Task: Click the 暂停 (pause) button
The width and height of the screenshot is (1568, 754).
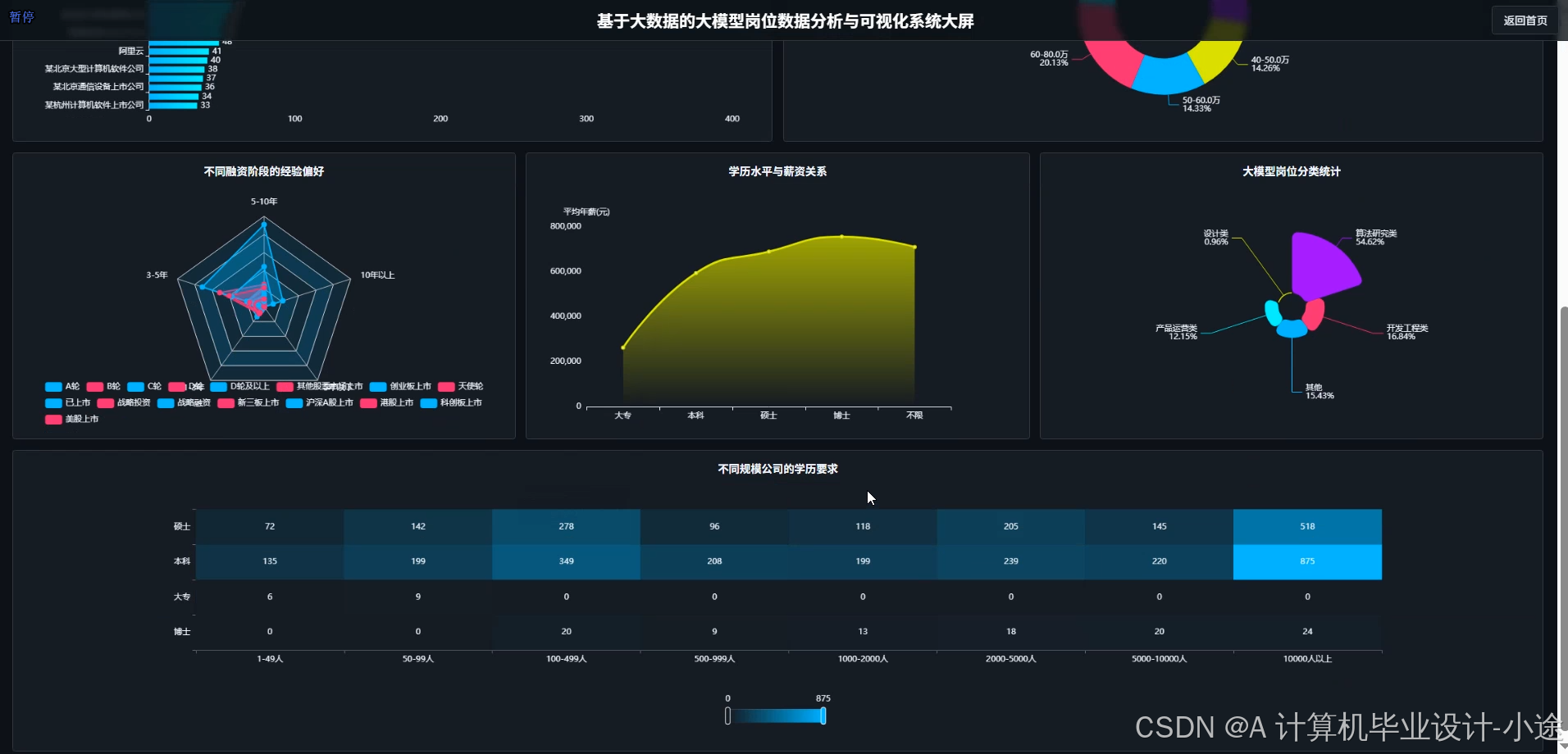Action: point(21,17)
